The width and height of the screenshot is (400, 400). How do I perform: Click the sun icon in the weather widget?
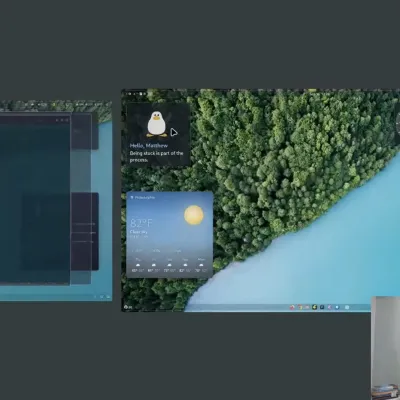point(194,215)
